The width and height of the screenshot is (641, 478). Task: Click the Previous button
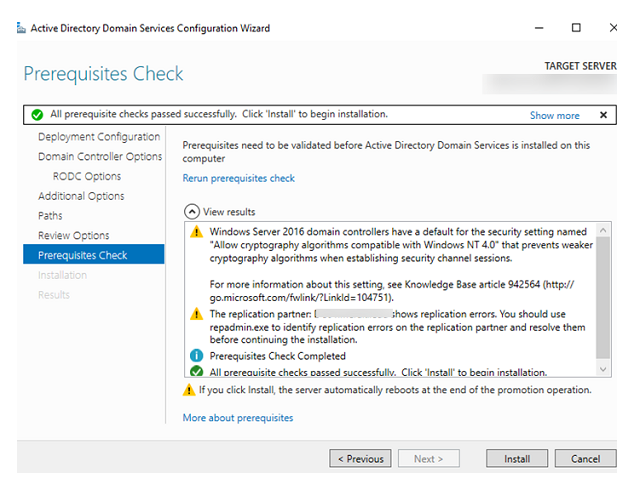(x=360, y=458)
